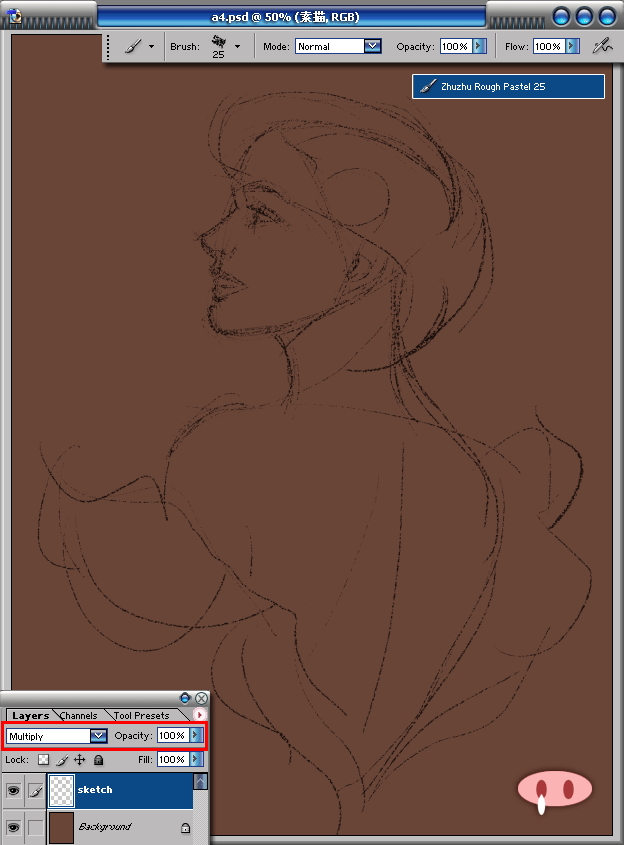This screenshot has width=624, height=845.
Task: Switch to the Channels tab
Action: pyautogui.click(x=79, y=716)
